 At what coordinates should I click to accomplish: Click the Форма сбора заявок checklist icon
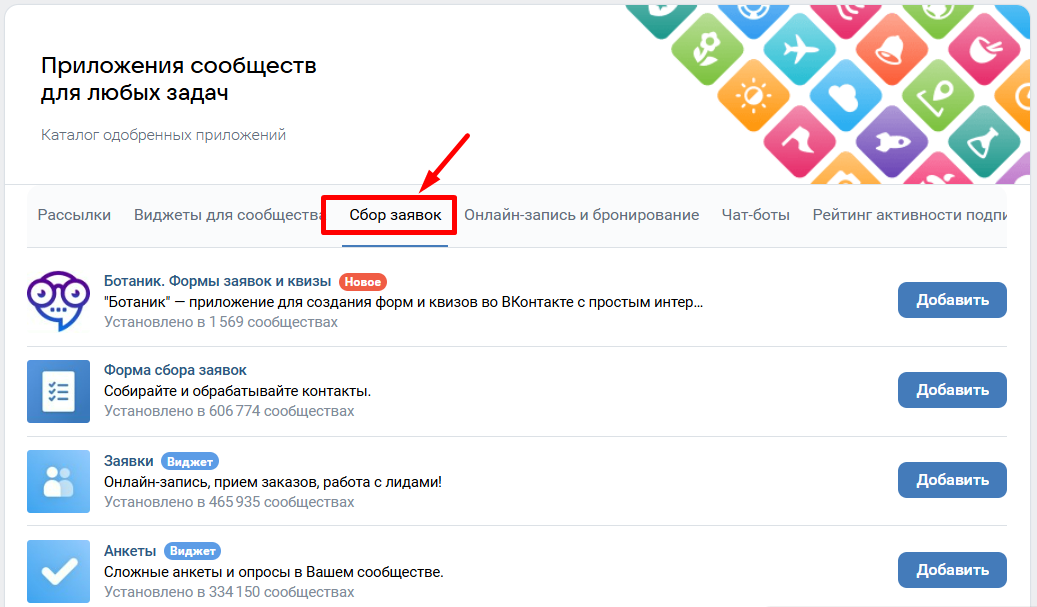[58, 390]
